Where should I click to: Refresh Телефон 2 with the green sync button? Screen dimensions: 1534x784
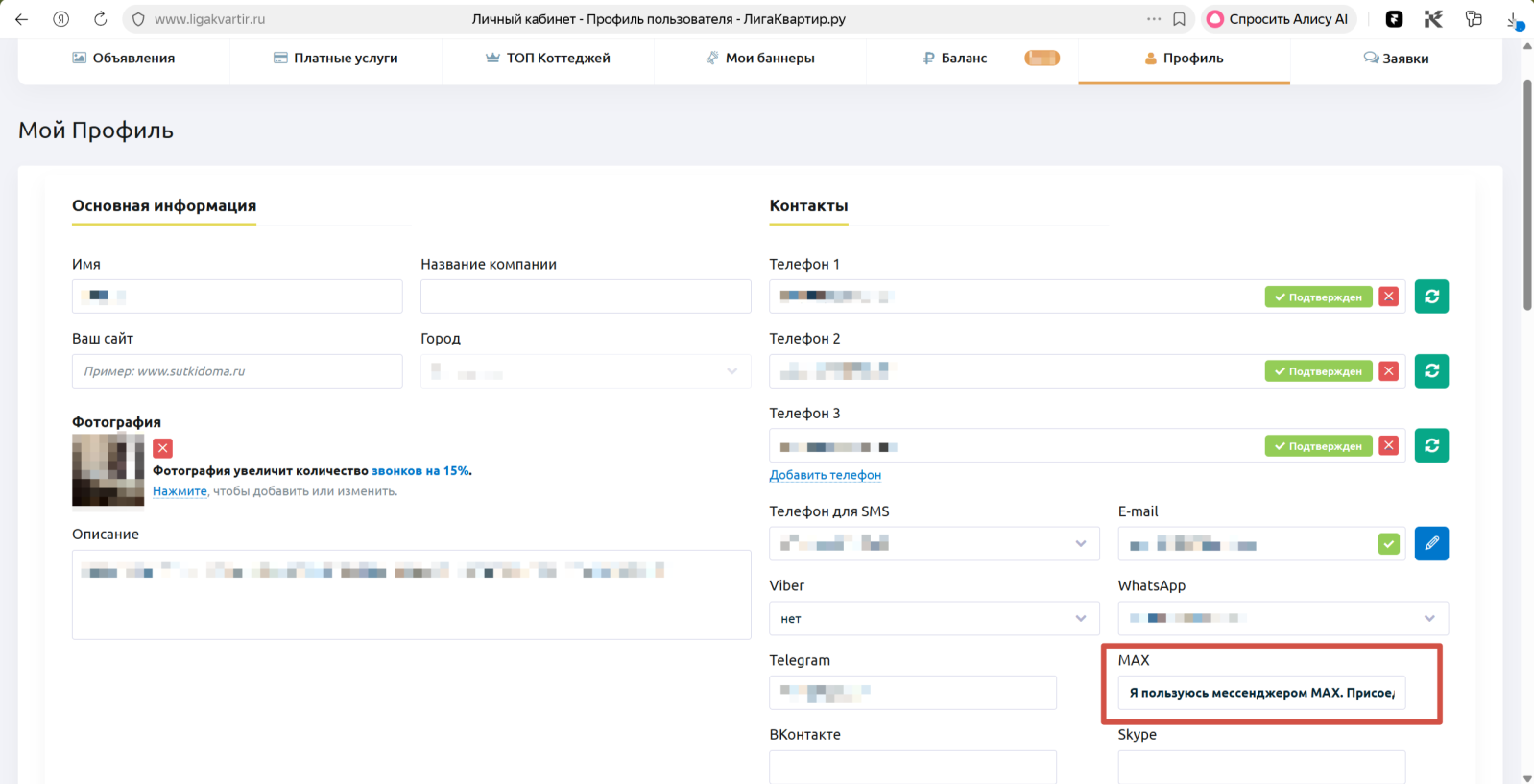click(x=1431, y=371)
